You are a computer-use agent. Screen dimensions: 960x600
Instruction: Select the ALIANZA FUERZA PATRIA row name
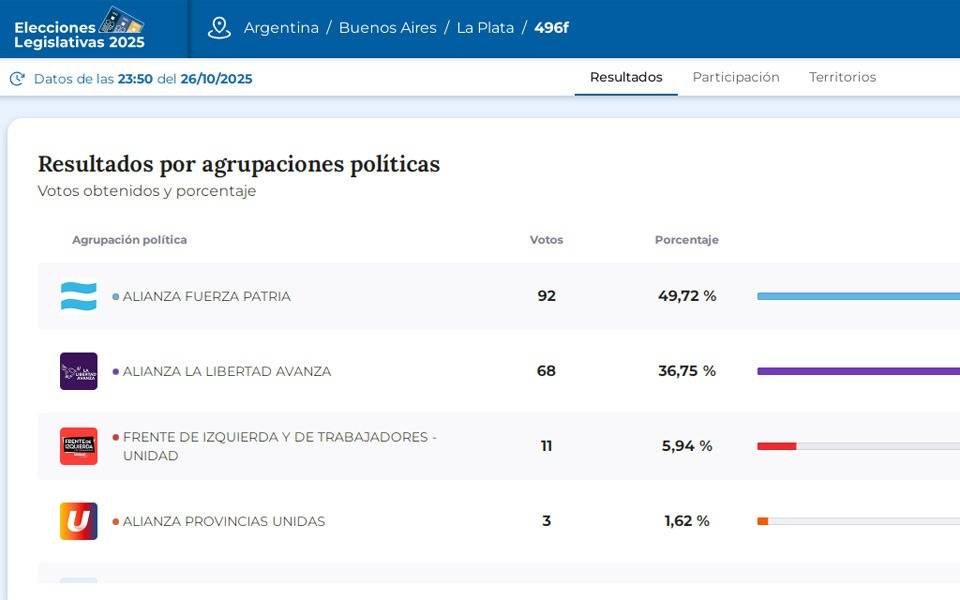click(206, 296)
